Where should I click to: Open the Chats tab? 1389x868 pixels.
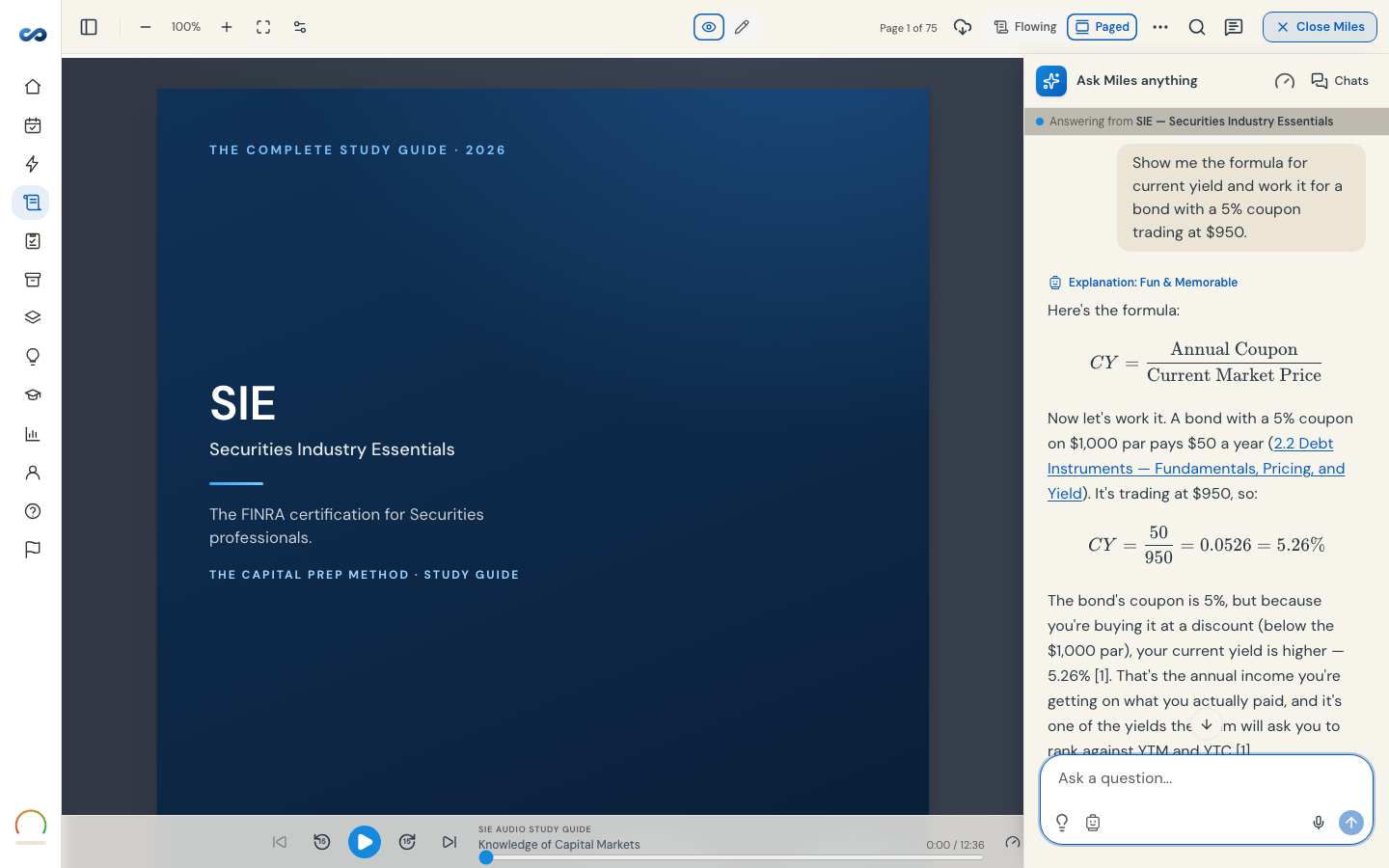[x=1340, y=81]
